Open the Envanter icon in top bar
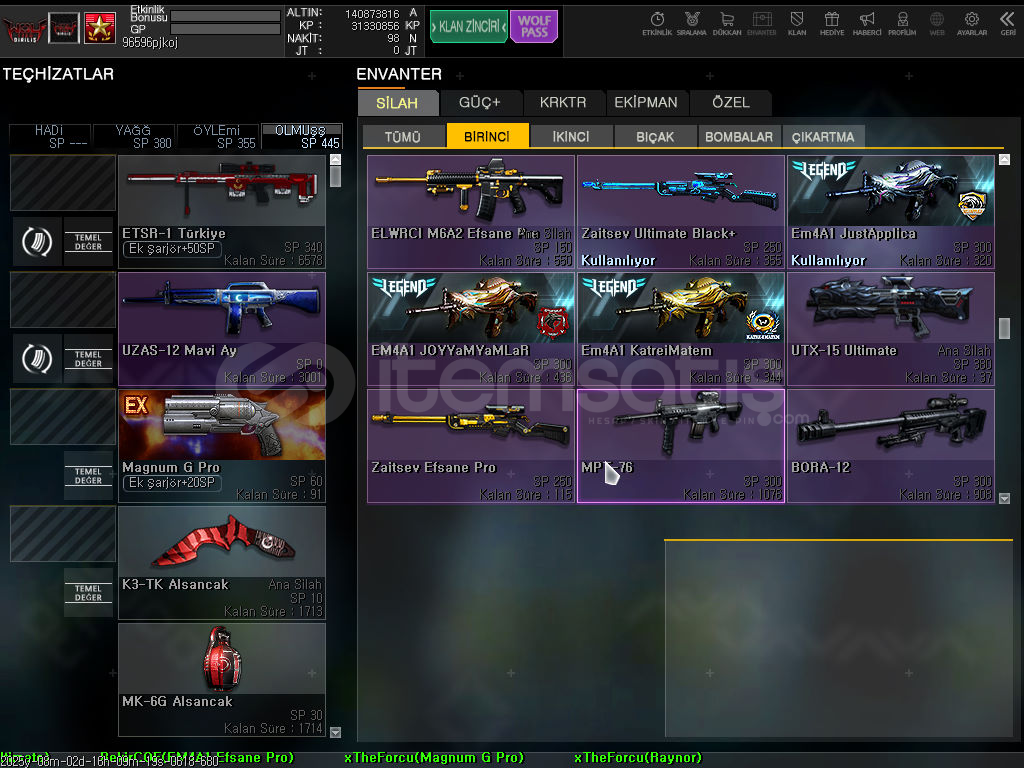This screenshot has height=768, width=1024. [761, 24]
